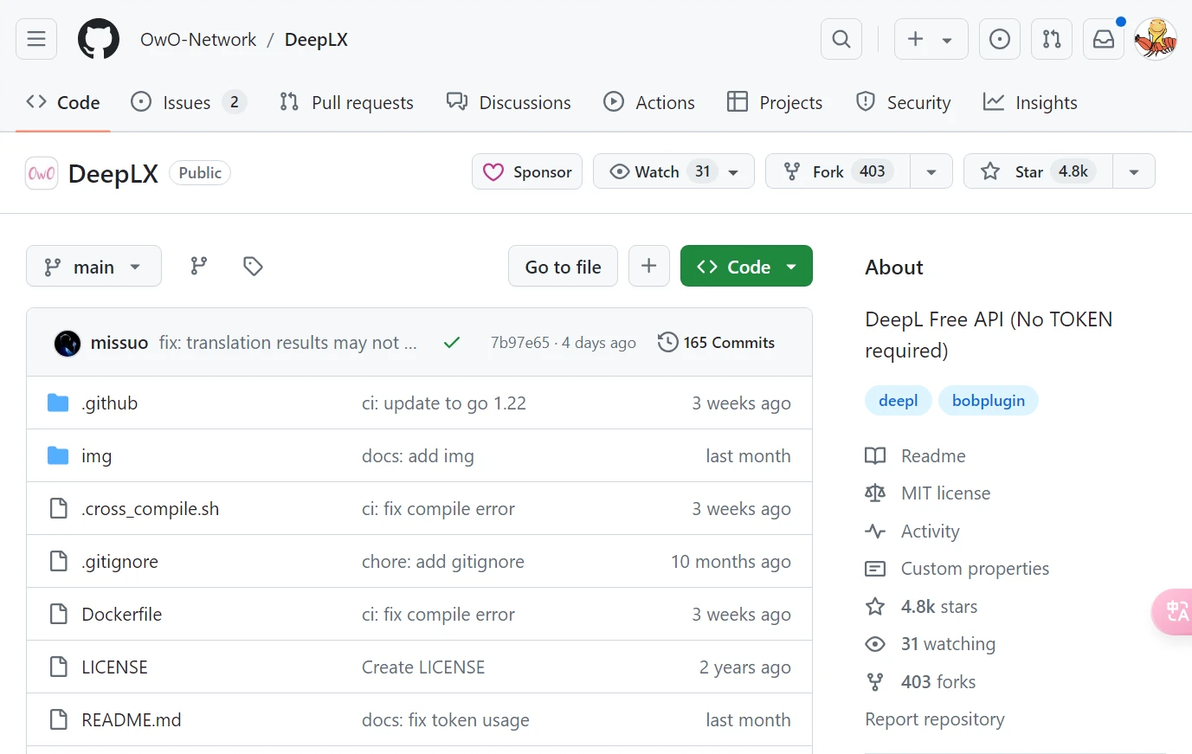Image resolution: width=1192 pixels, height=754 pixels.
Task: View tags icon beside branch selector
Action: 253,266
